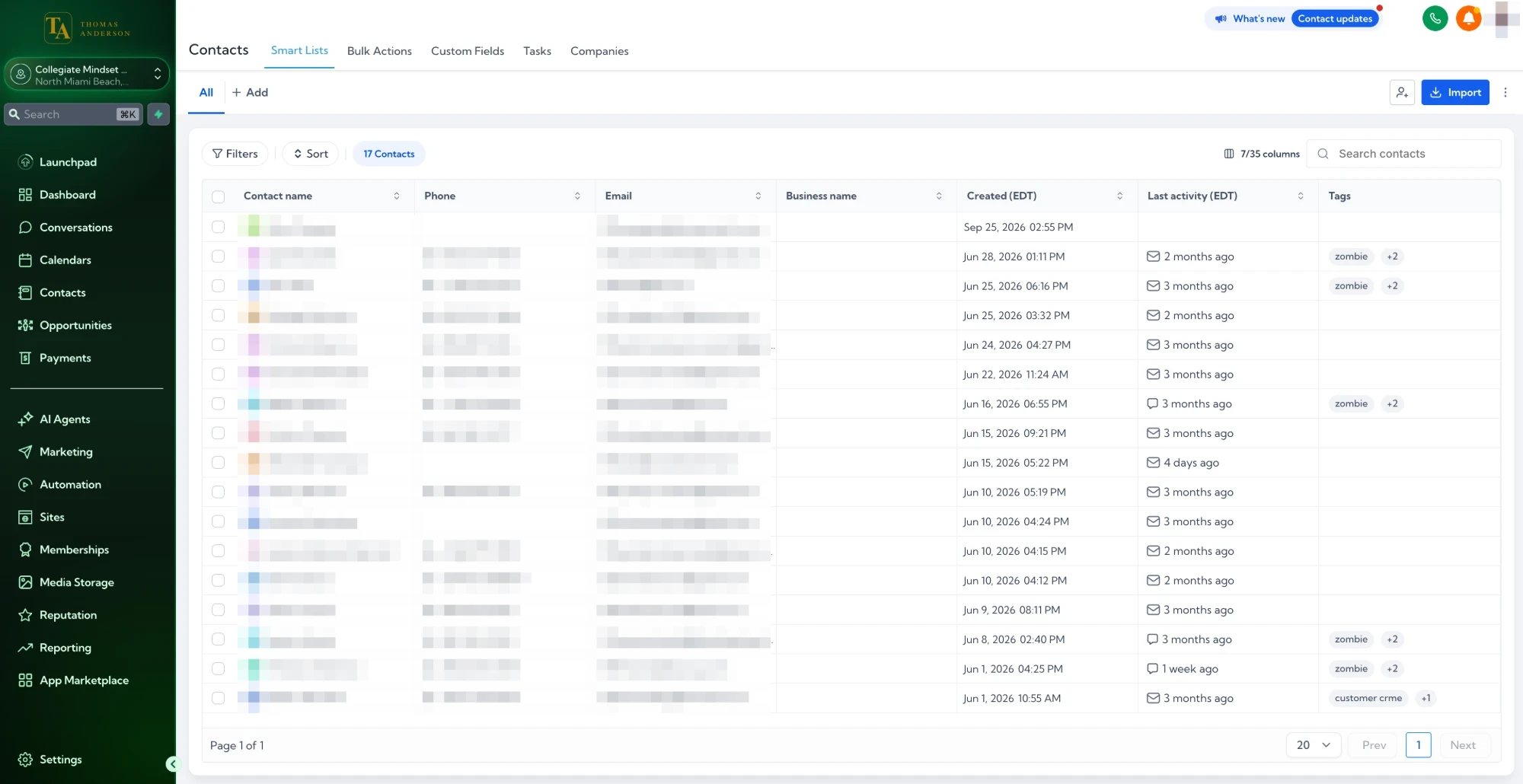Check the Jun 9, 2026 08:11 PM row
This screenshot has width=1523, height=784.
coord(219,610)
